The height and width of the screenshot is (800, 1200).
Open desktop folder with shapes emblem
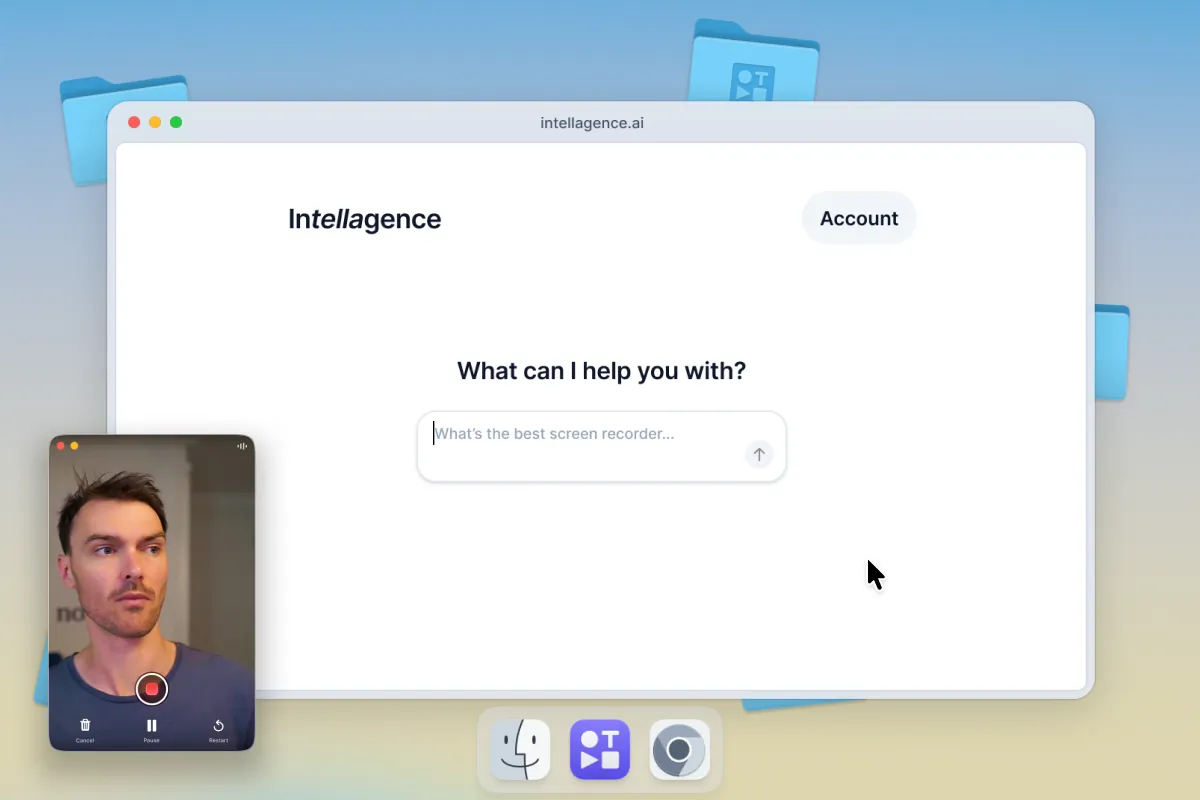(755, 62)
